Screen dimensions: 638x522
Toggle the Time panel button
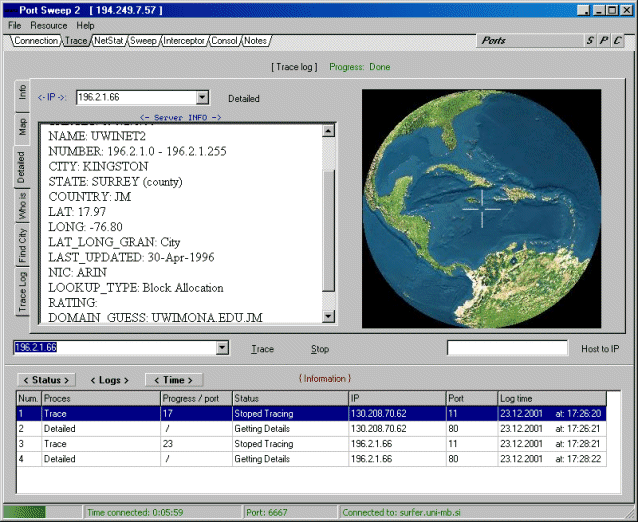[173, 380]
